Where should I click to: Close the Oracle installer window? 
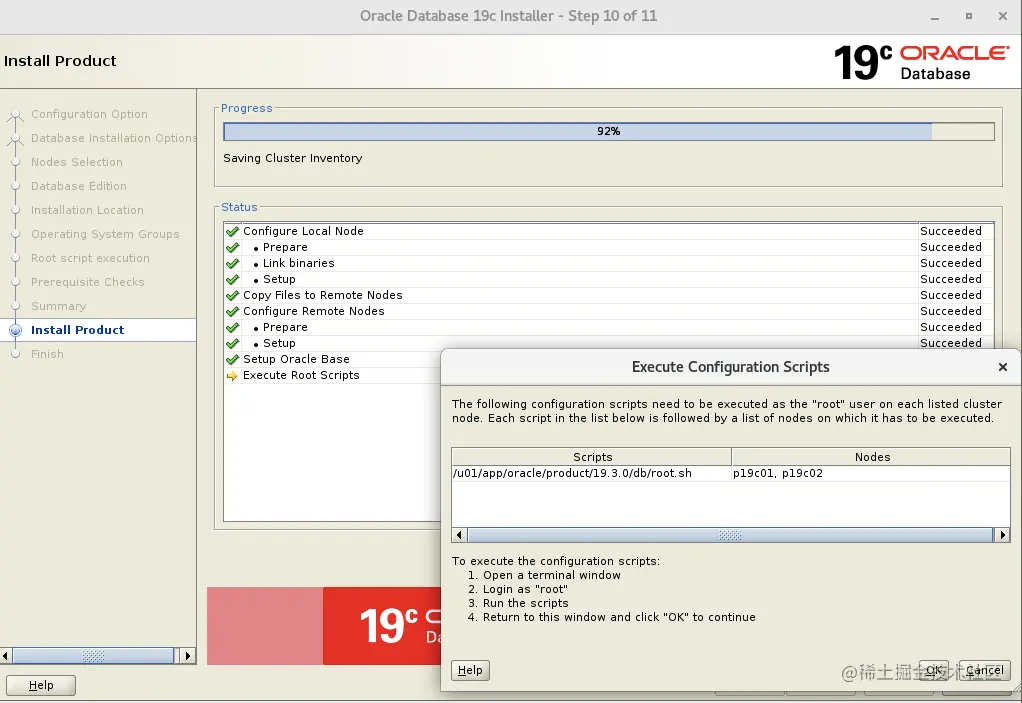click(x=1002, y=16)
